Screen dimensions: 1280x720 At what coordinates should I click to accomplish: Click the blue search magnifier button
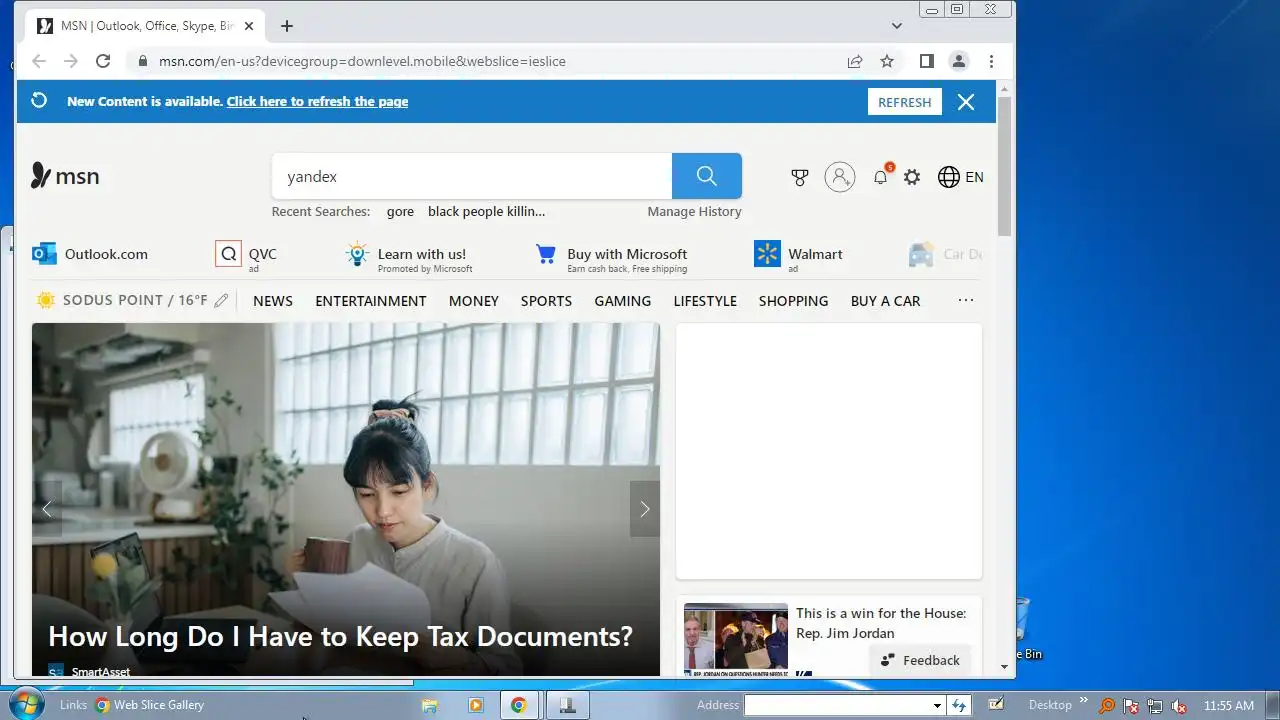[707, 176]
